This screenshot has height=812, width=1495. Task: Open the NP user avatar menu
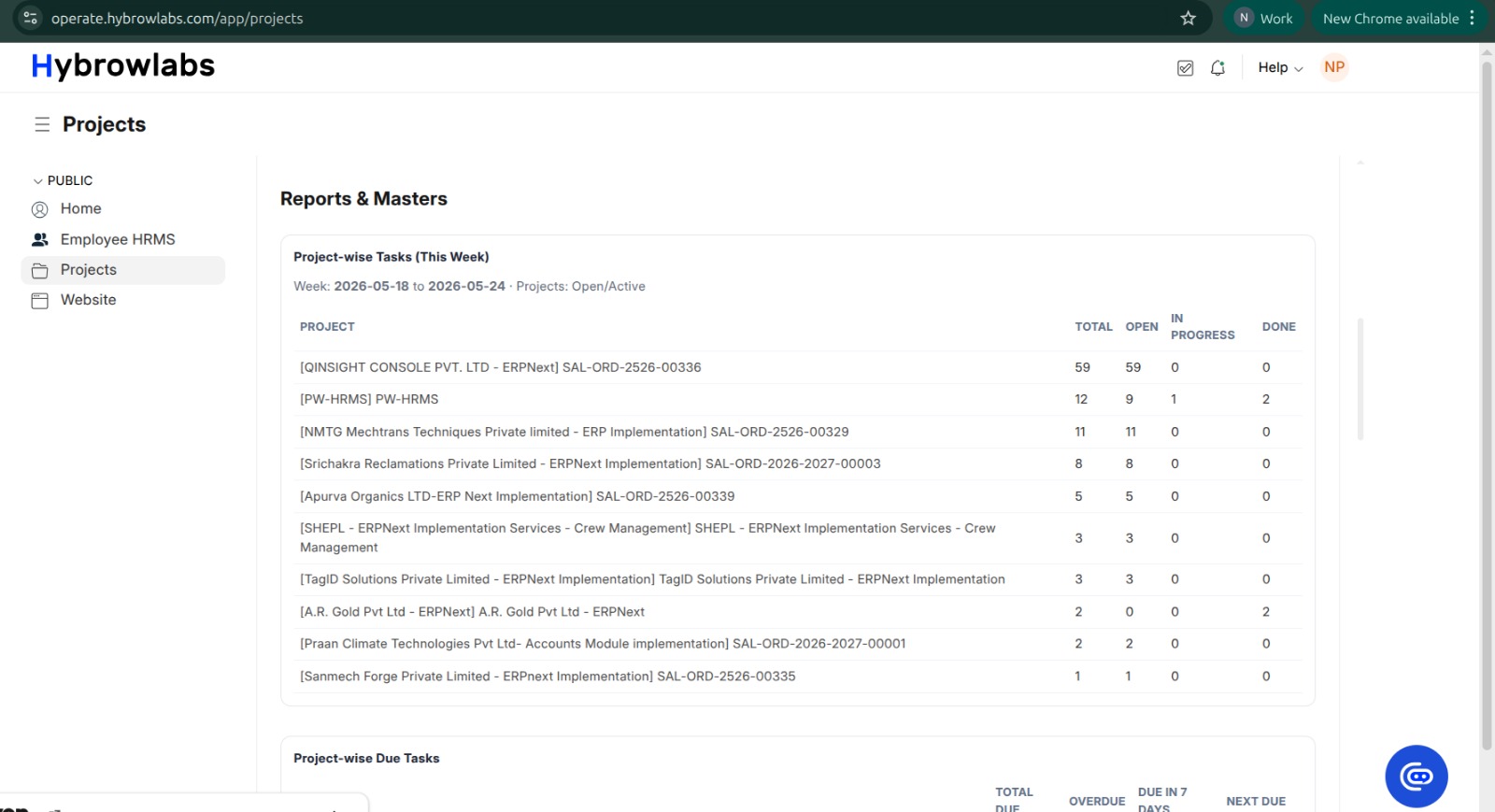pos(1334,67)
